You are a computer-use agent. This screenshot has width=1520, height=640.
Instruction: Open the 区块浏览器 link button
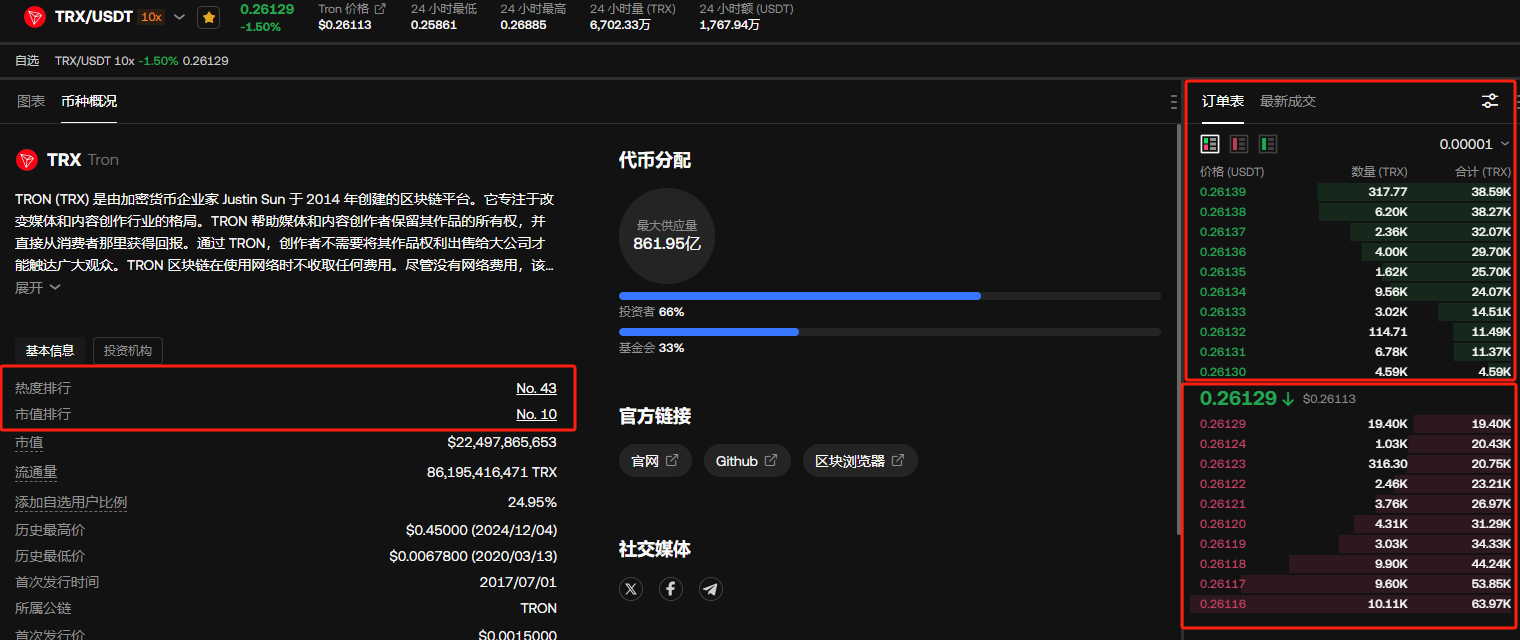click(x=860, y=461)
